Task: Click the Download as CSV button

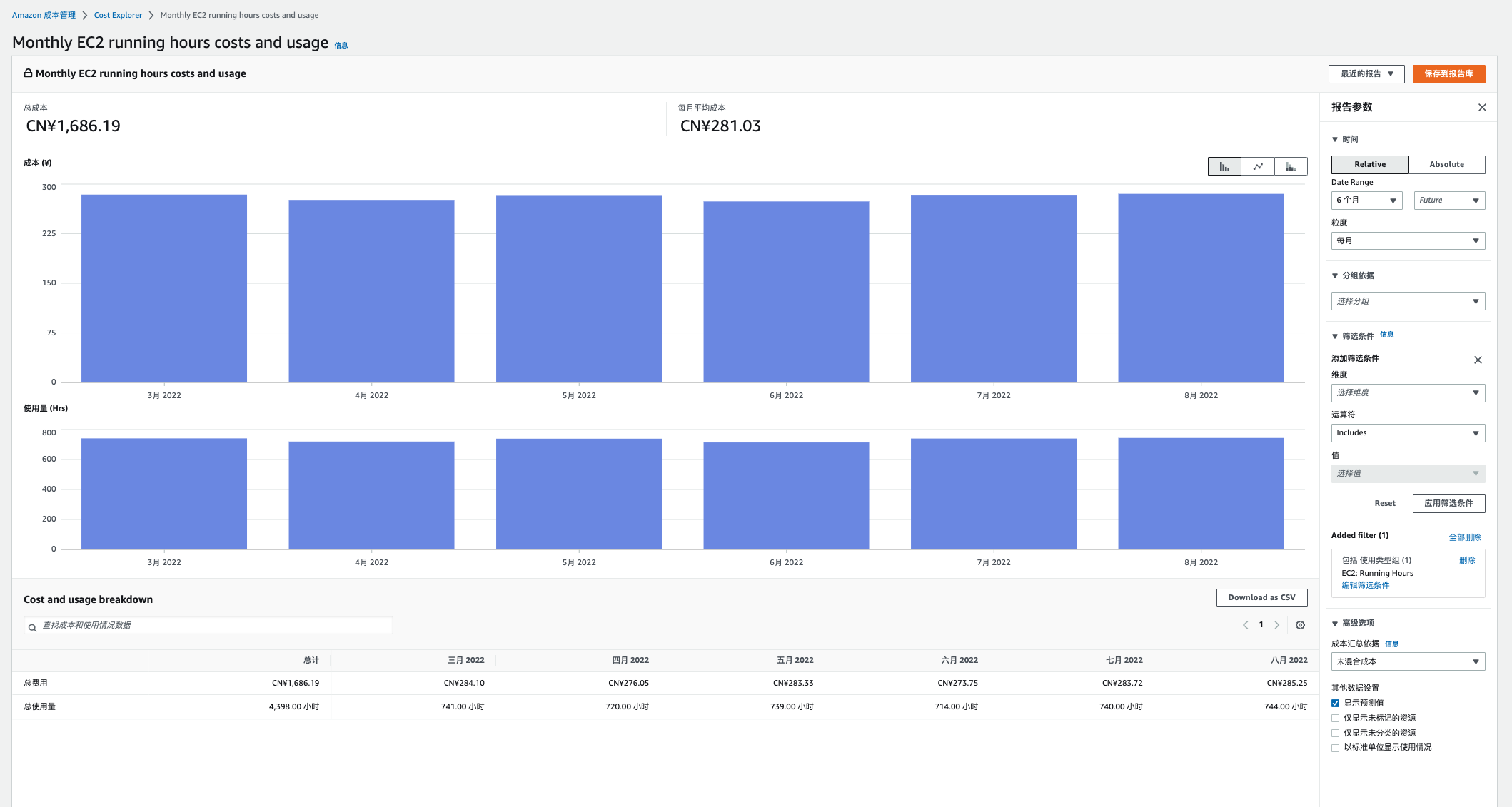Action: (x=1261, y=597)
